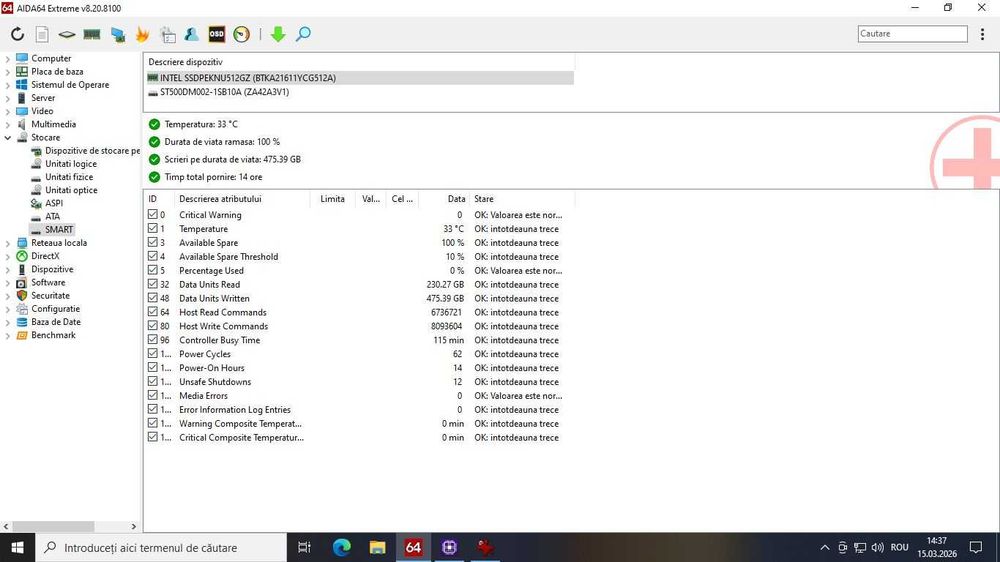Uncheck Data Units Written checkbox

click(x=152, y=298)
